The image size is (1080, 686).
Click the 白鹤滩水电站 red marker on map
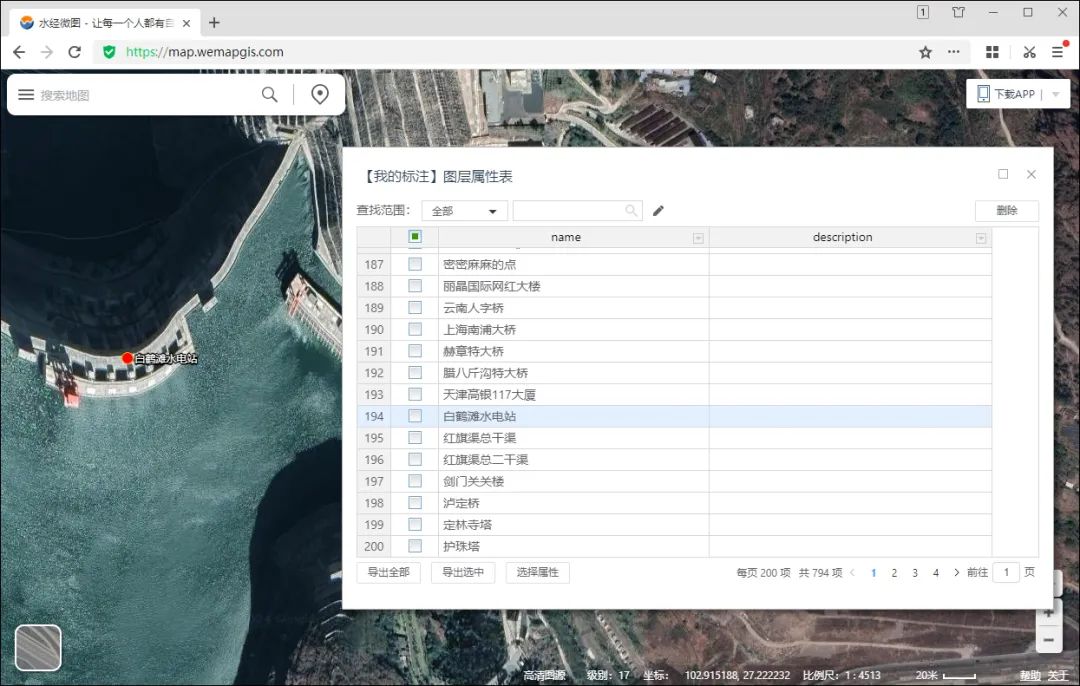point(126,356)
